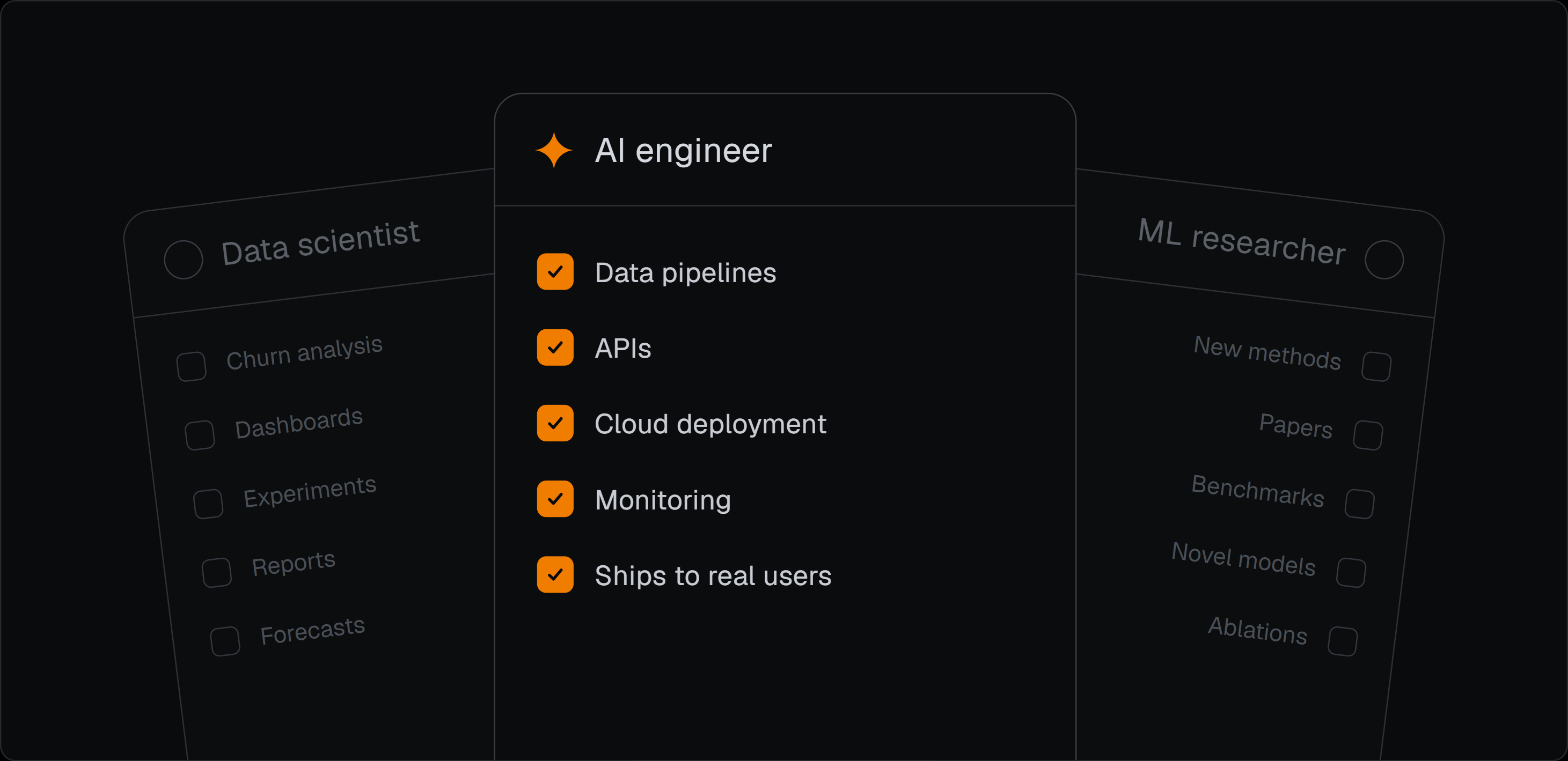
Task: Click the ML researcher card title
Action: (x=1242, y=241)
